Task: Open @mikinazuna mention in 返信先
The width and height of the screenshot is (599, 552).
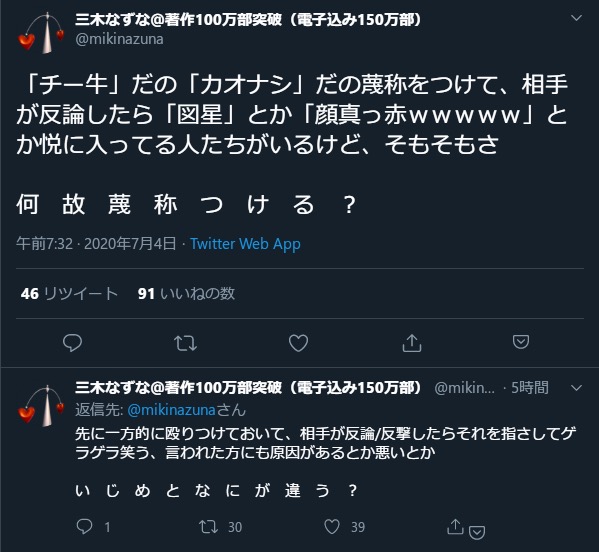Action: 172,410
